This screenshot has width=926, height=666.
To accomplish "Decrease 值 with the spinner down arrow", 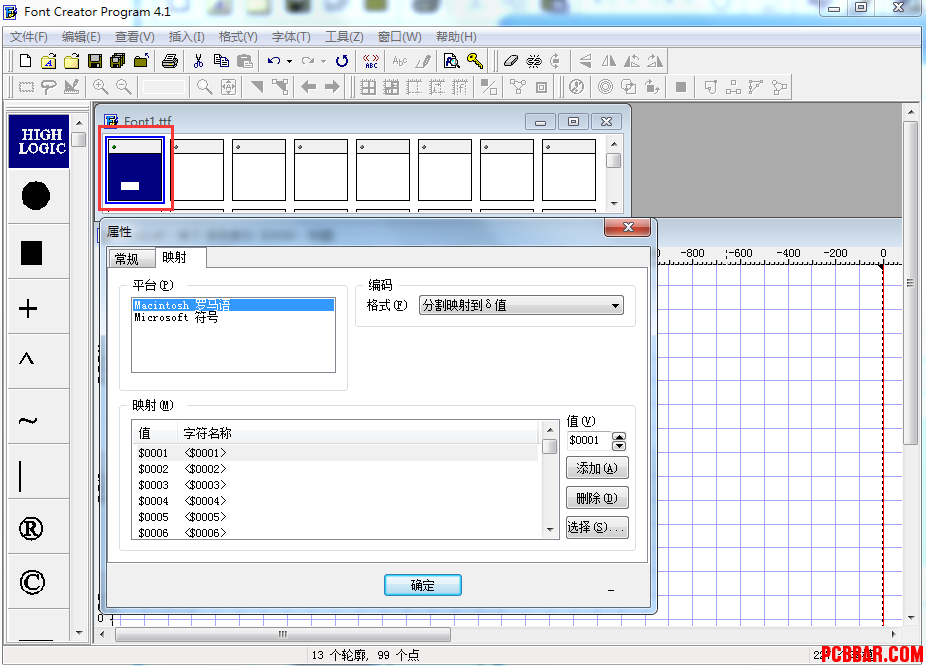I will pos(619,446).
